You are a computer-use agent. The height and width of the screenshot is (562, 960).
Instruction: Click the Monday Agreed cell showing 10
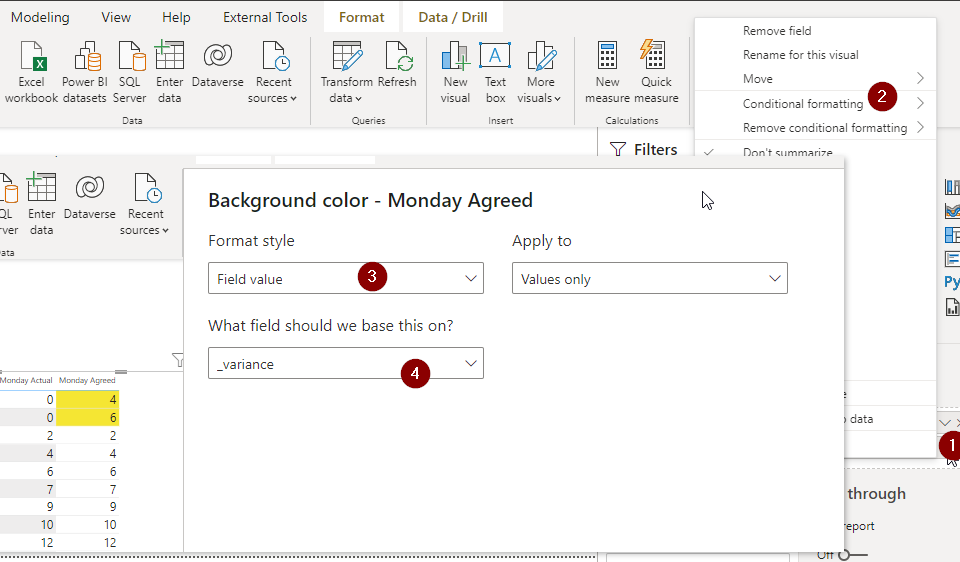point(88,525)
